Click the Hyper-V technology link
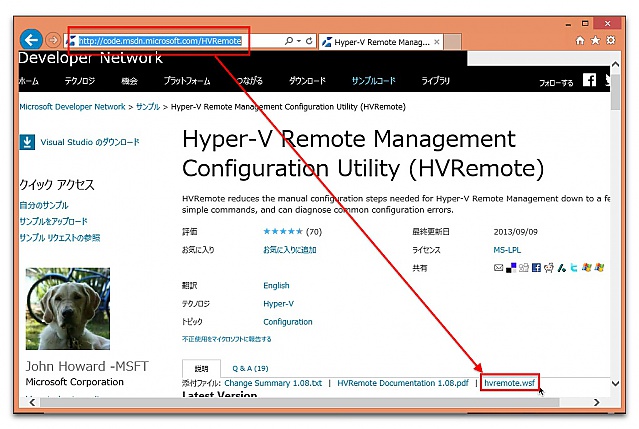The image size is (639, 429). (x=278, y=304)
